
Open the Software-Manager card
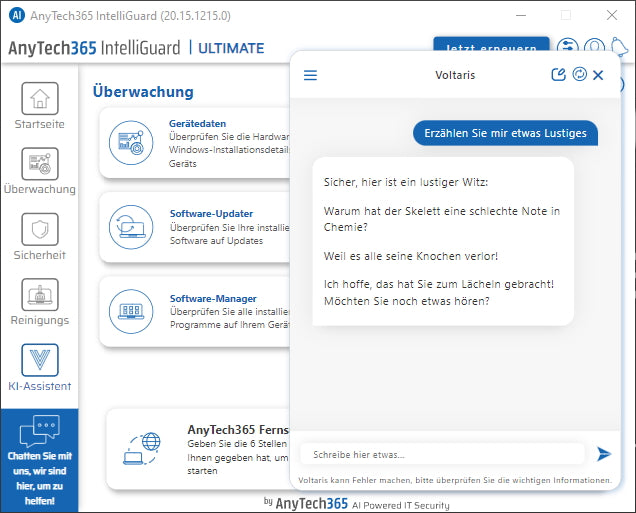coord(195,311)
